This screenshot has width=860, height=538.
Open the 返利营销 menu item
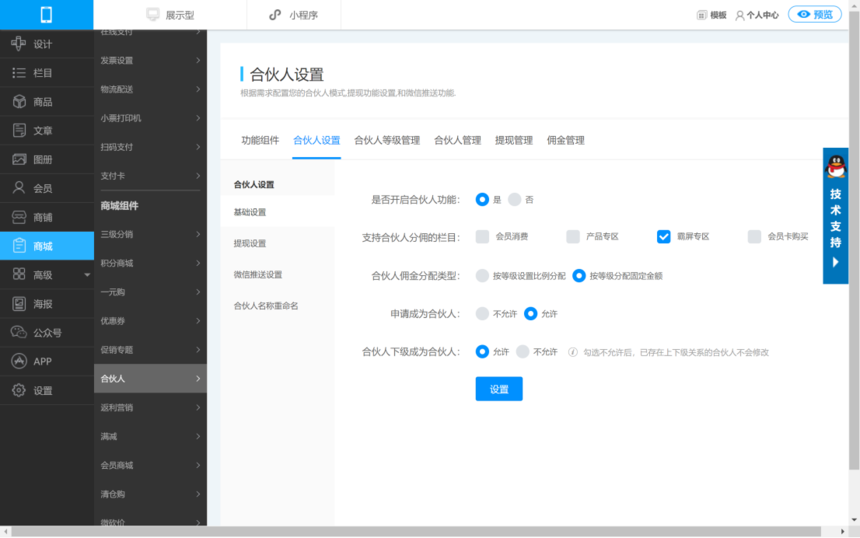(x=150, y=407)
